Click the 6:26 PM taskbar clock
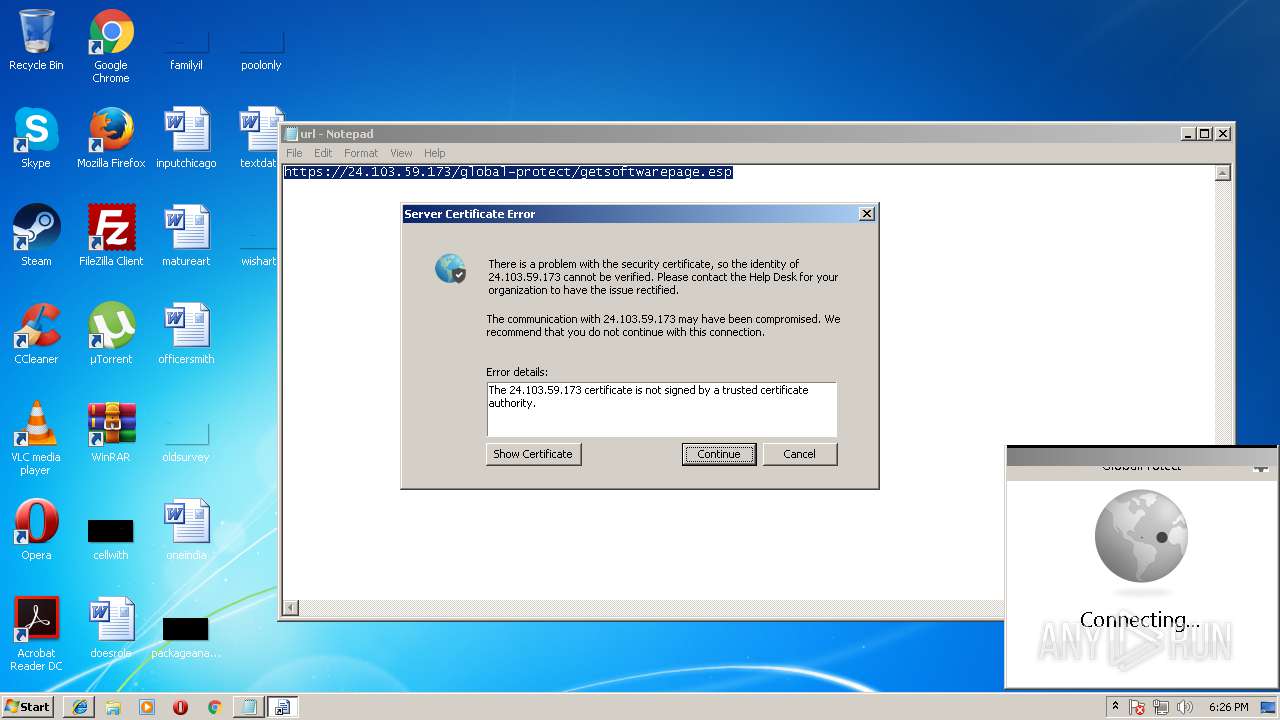 (x=1228, y=707)
